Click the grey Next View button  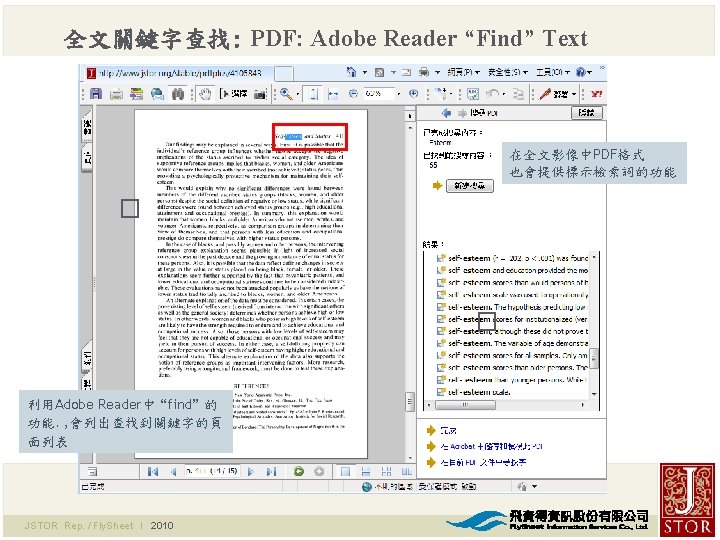point(319,472)
